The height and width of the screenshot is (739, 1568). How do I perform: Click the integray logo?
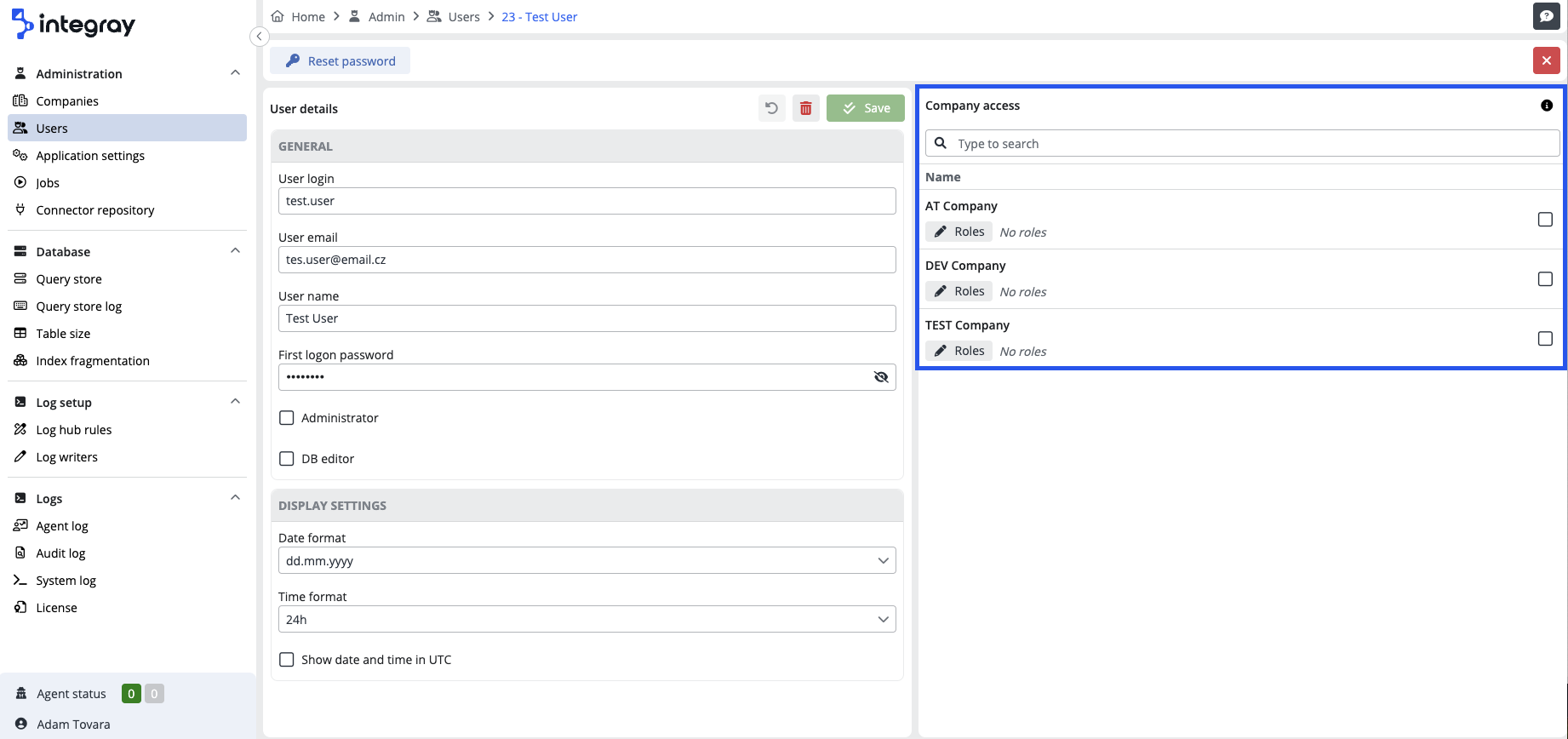(74, 25)
